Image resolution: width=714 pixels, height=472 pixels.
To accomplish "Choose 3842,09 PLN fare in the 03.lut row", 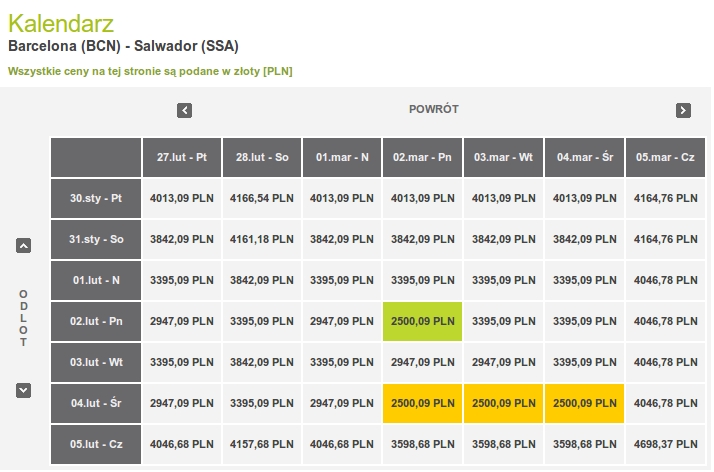I will coord(262,362).
